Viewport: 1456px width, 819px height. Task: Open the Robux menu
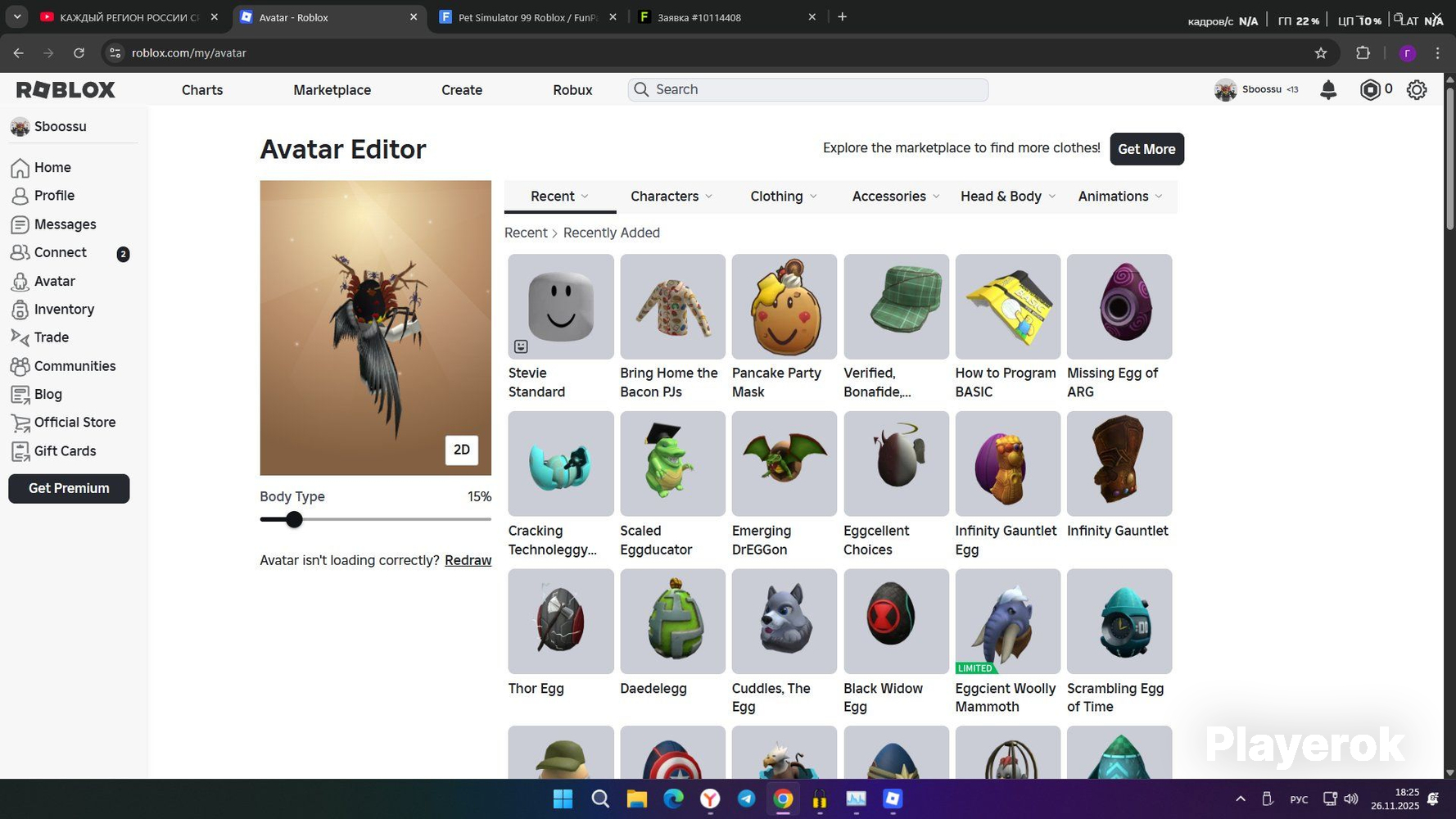[572, 90]
